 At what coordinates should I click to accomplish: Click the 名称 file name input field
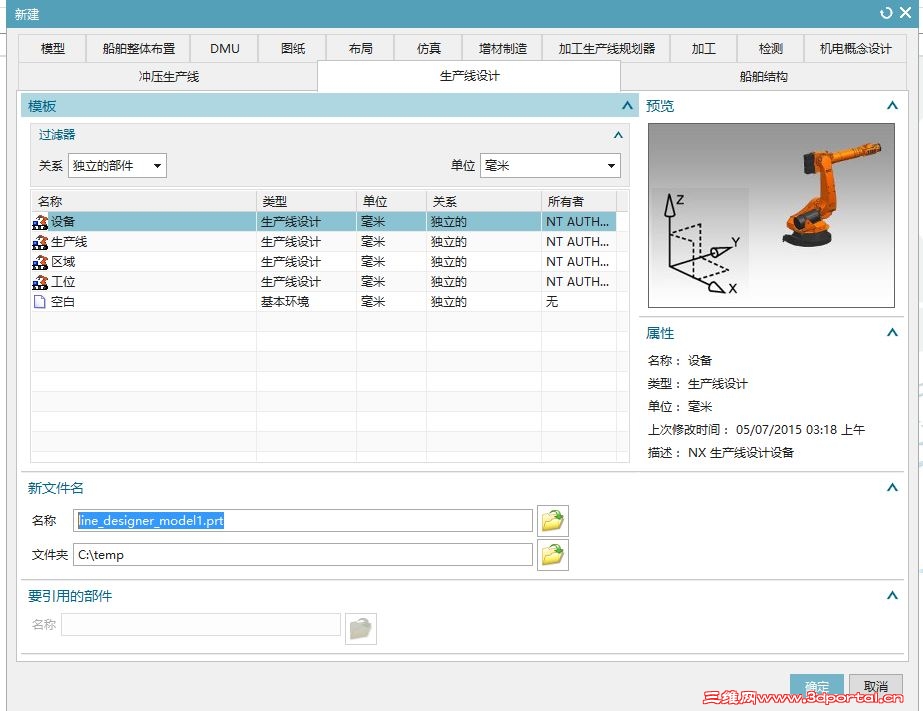(x=303, y=521)
